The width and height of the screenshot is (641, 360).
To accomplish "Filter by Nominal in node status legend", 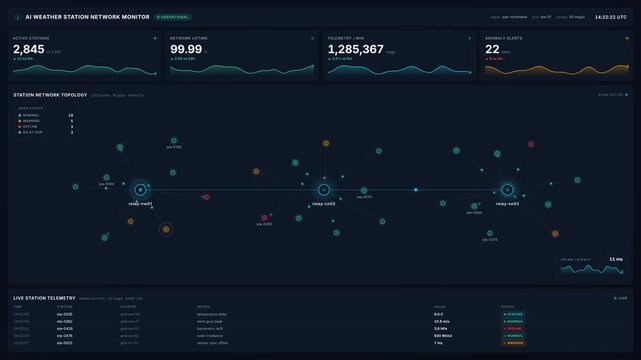I will pos(45,115).
